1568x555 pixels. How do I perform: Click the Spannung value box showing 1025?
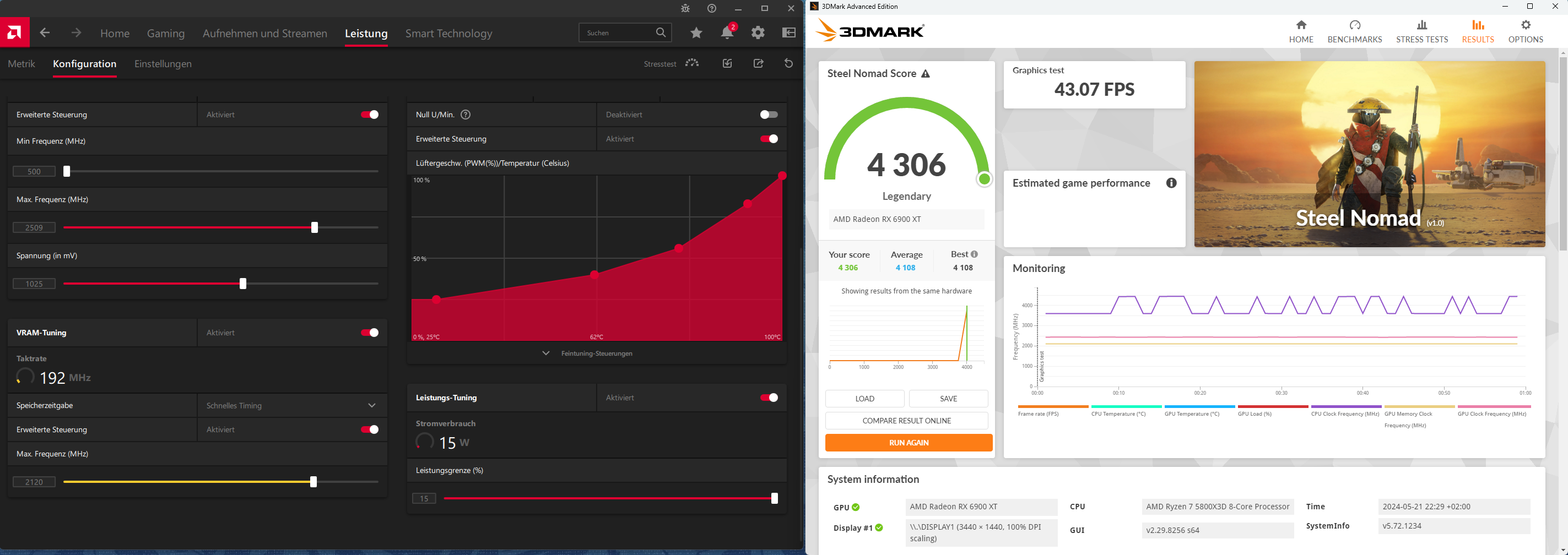(34, 284)
